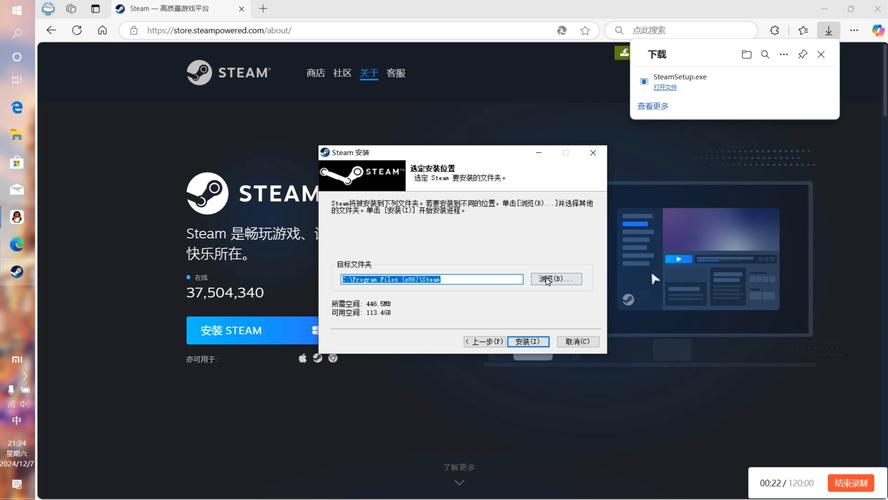Go to the 社区 community menu
The image size is (888, 500).
(x=342, y=73)
